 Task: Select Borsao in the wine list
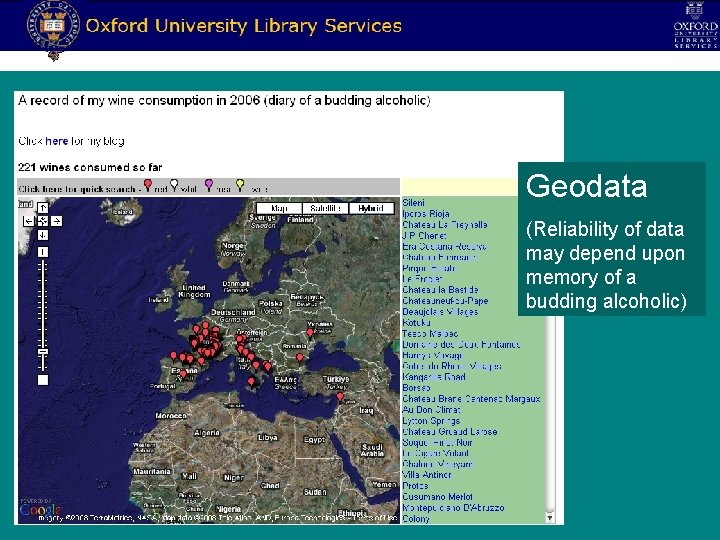[416, 388]
